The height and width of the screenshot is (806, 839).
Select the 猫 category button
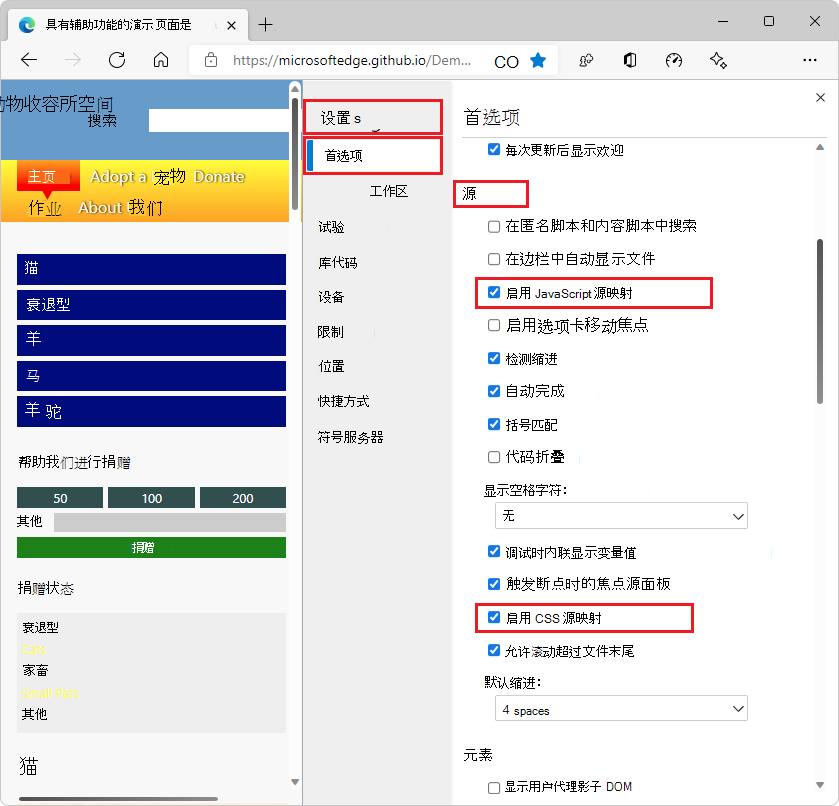click(x=151, y=269)
